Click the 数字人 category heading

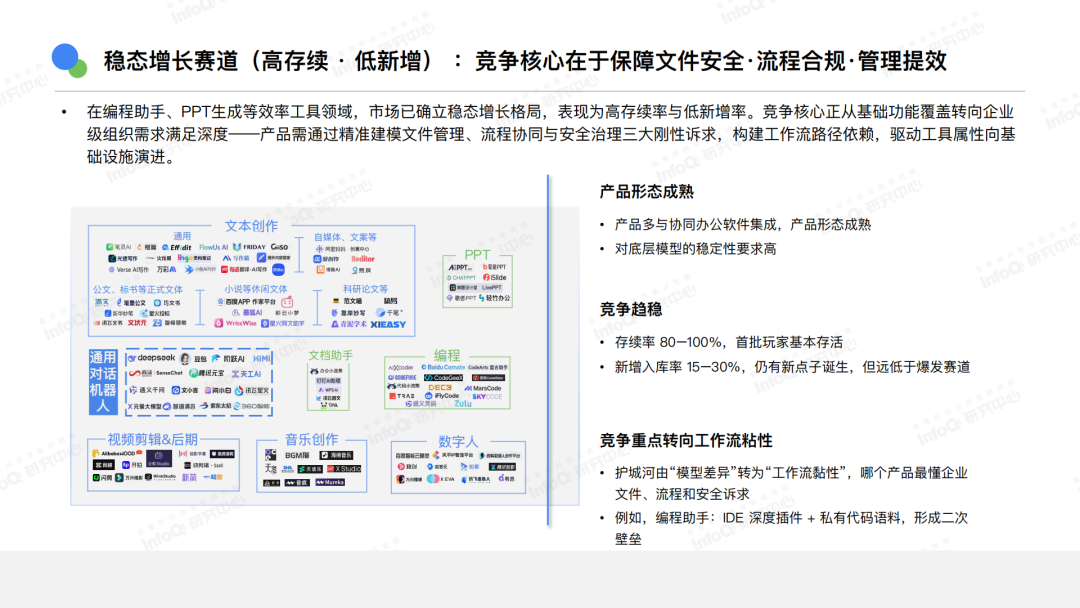(x=458, y=441)
